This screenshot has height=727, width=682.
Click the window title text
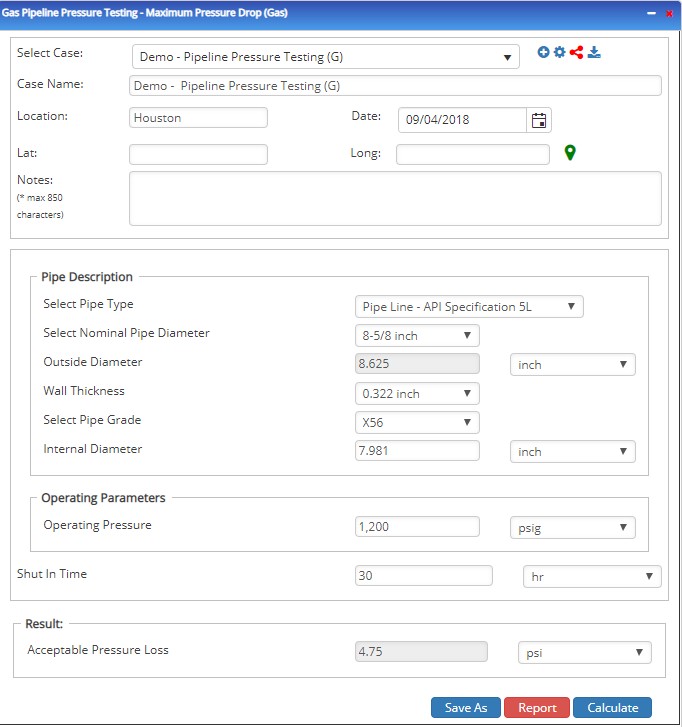[x=145, y=13]
